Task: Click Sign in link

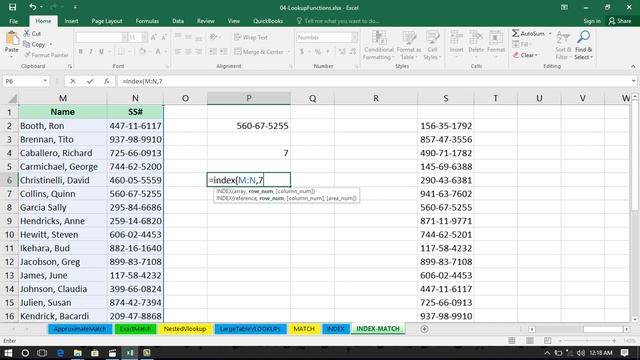Action: pos(592,21)
